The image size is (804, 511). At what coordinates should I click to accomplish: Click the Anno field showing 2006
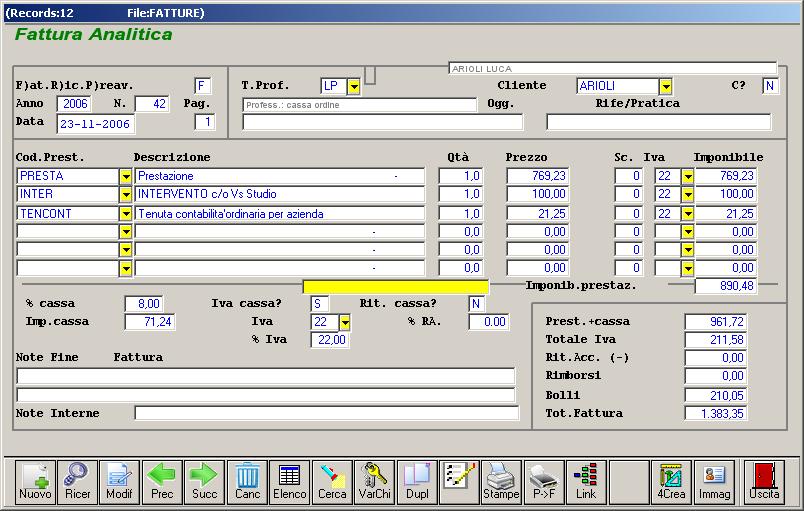74,104
